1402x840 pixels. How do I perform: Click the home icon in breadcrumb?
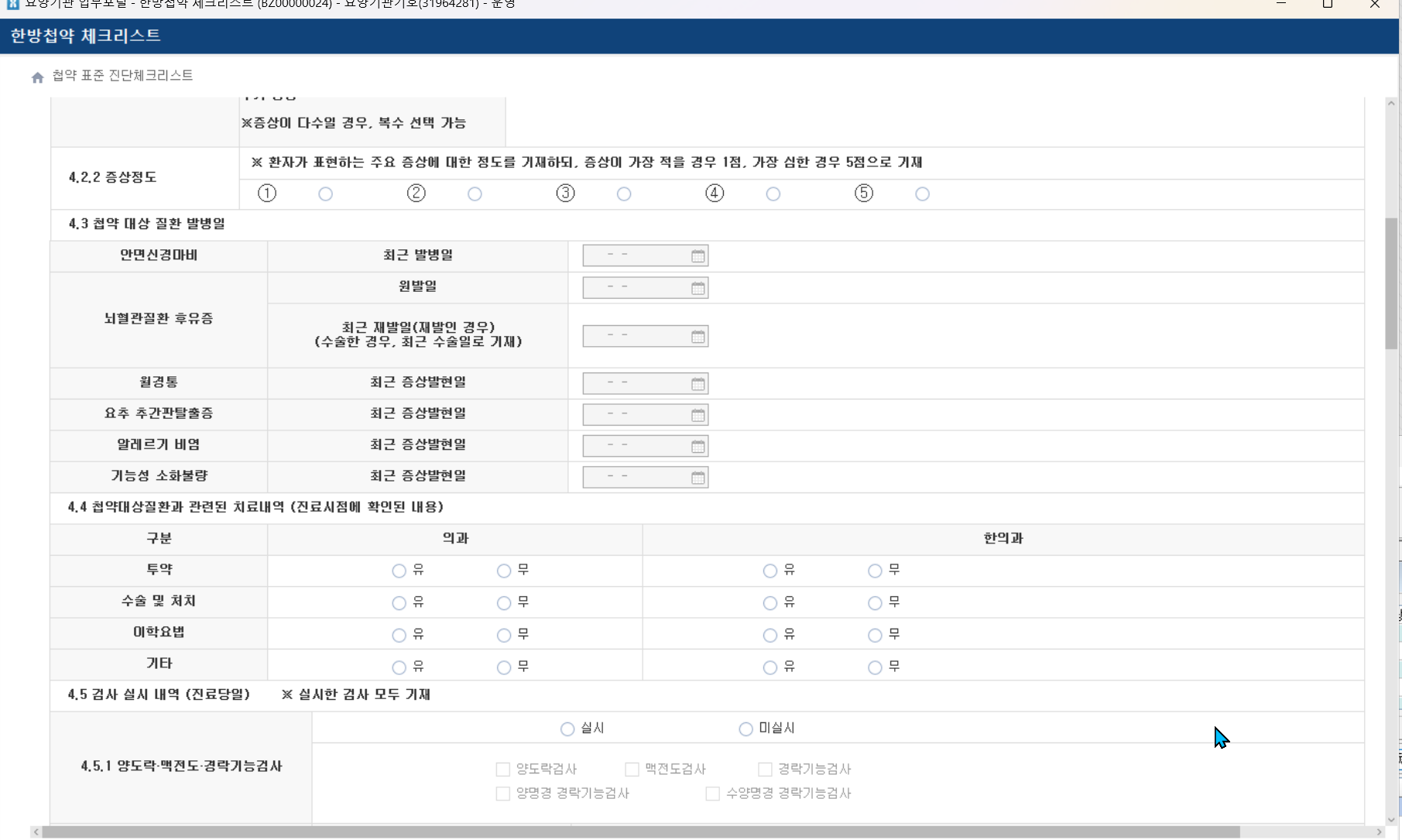[x=37, y=77]
